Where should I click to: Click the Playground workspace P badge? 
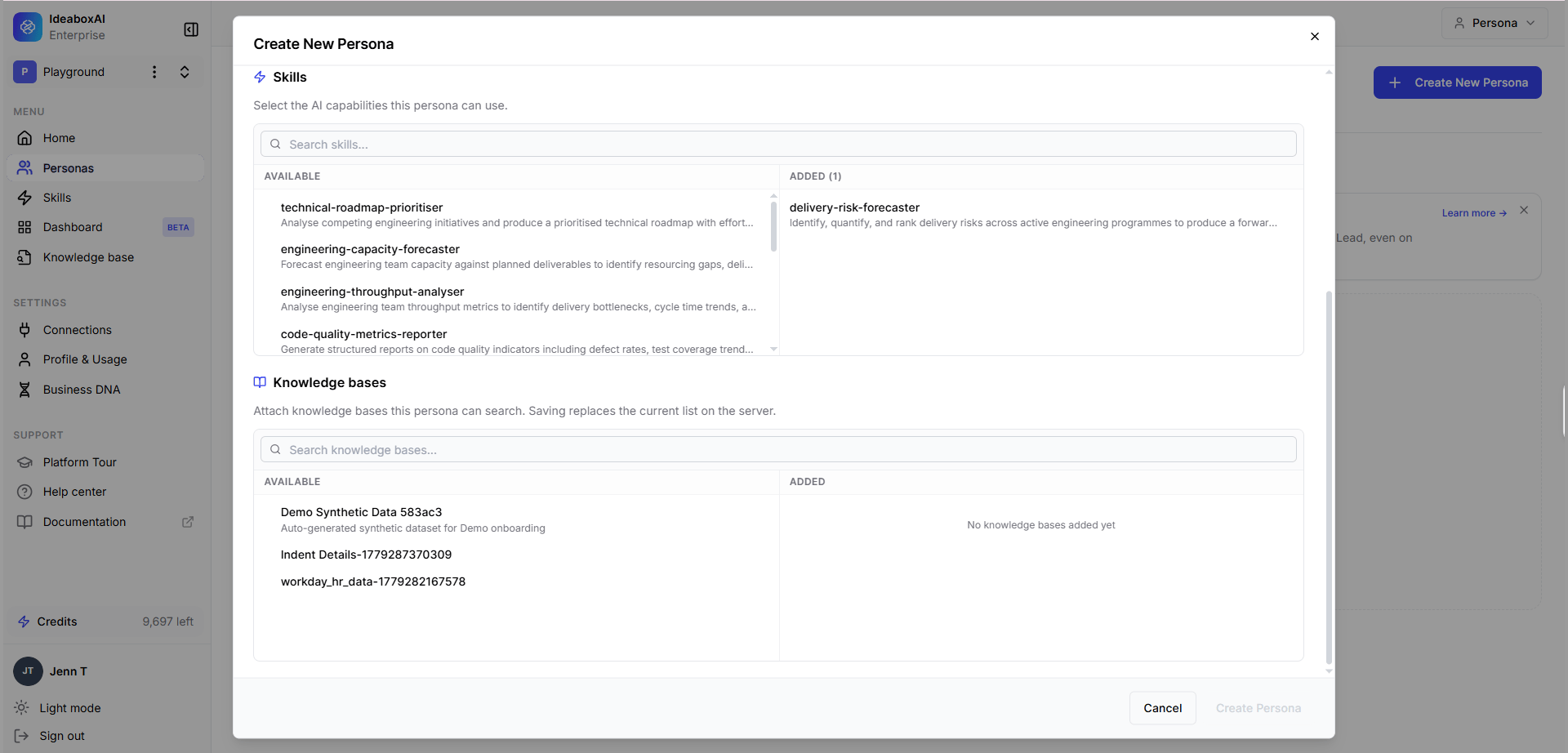point(24,72)
